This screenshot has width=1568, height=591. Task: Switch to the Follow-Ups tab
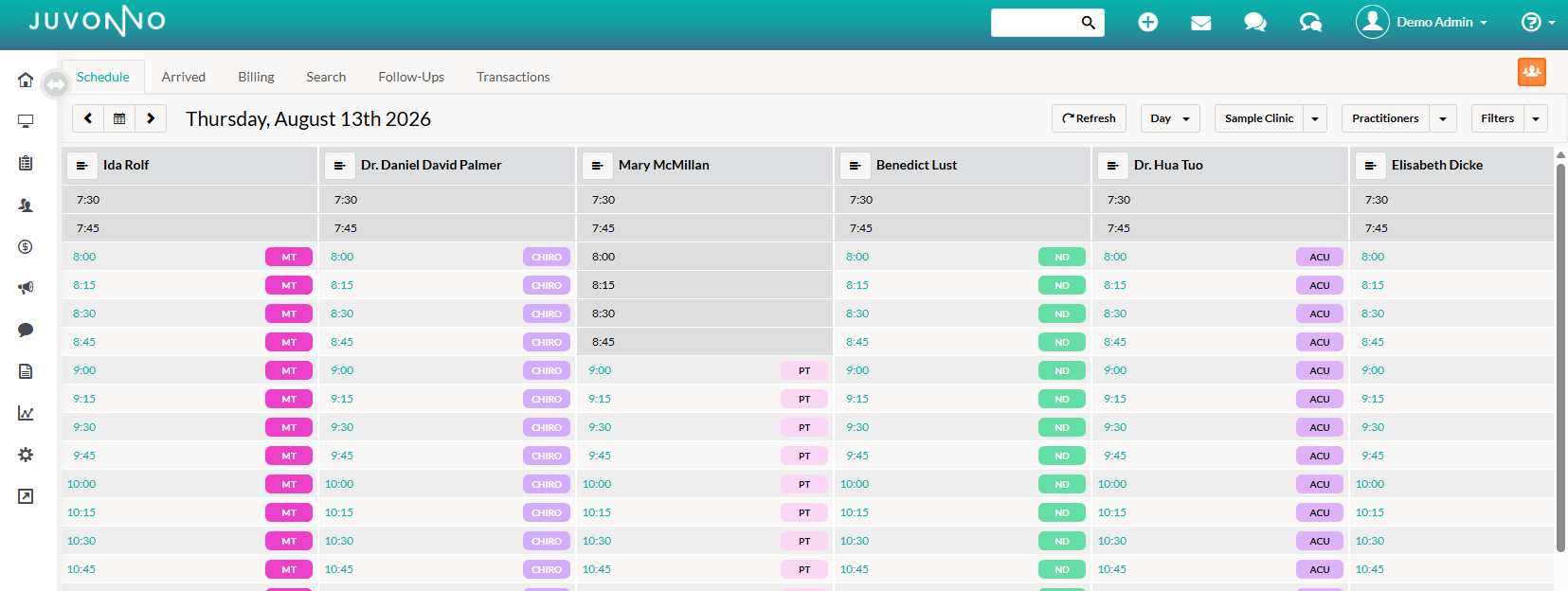click(411, 77)
